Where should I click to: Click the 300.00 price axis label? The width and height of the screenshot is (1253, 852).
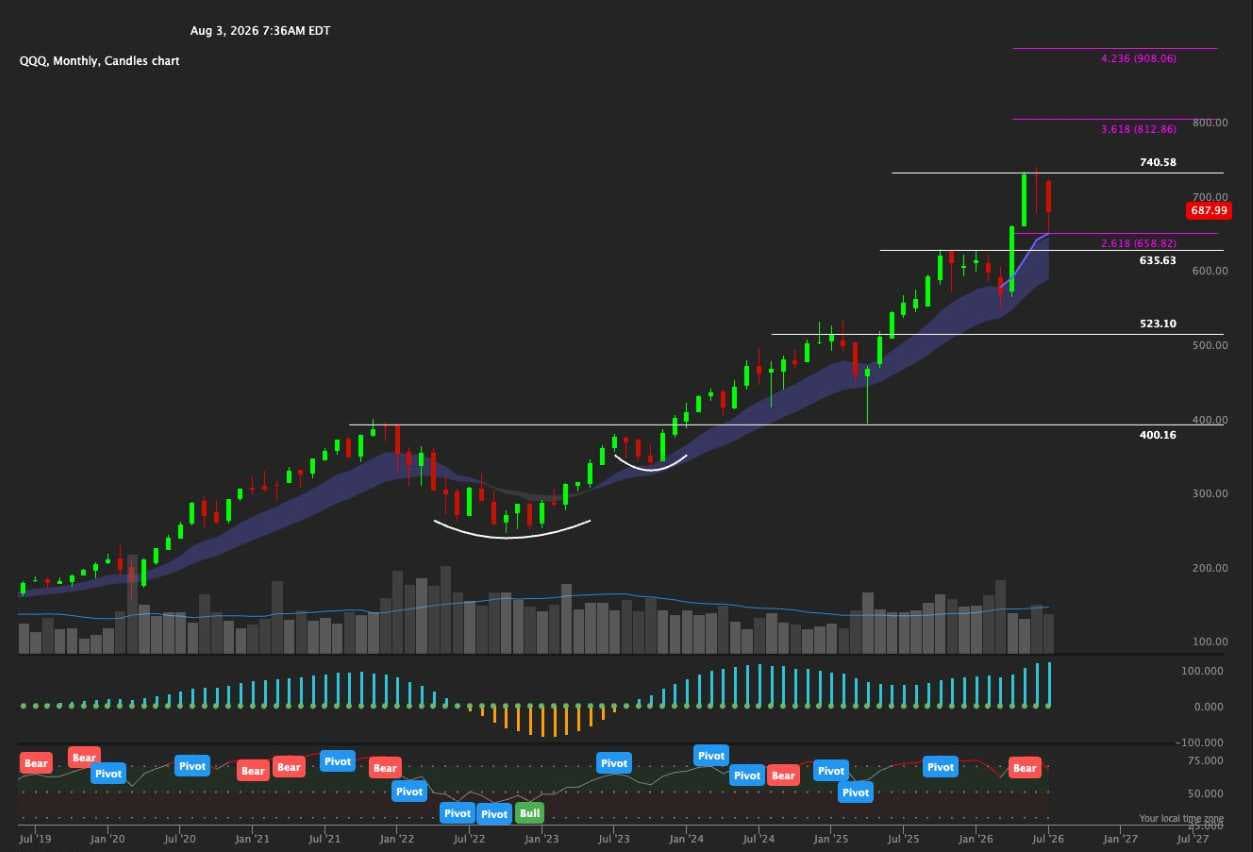[1209, 494]
